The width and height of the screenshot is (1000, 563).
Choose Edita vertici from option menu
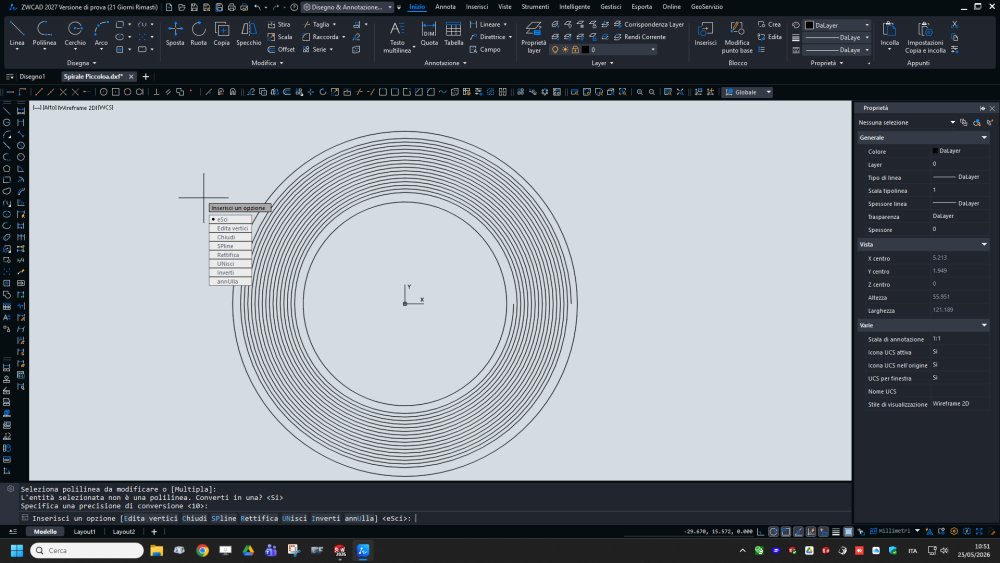tap(231, 228)
